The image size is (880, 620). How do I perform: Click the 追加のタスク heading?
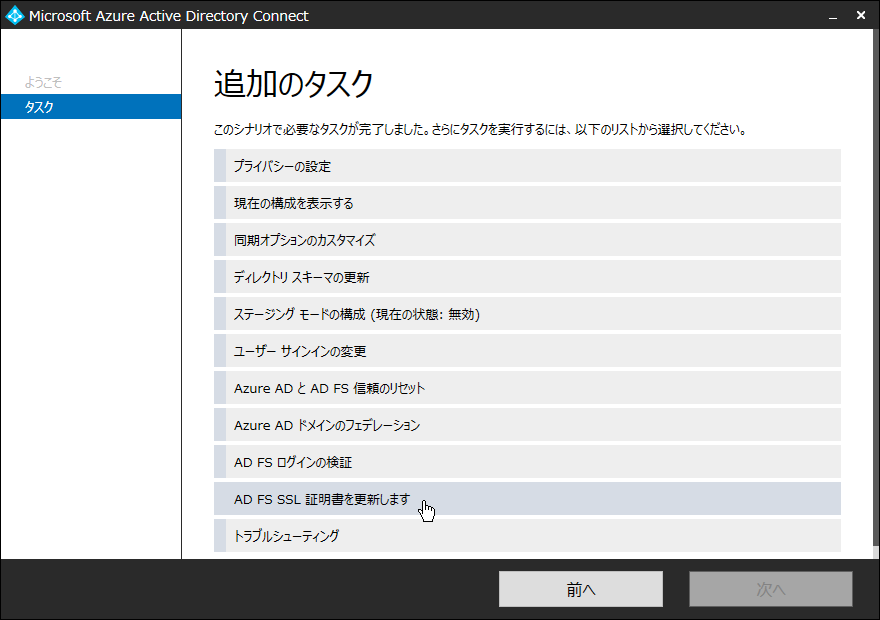(294, 85)
